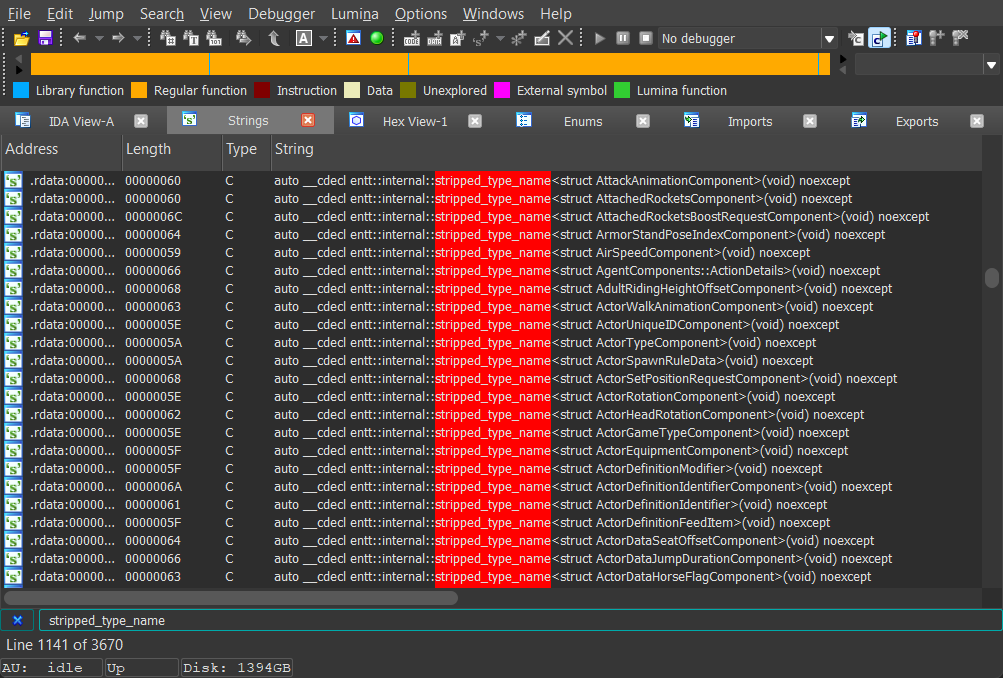Viewport: 1003px width, 678px height.
Task: Open the File menu
Action: click(19, 13)
